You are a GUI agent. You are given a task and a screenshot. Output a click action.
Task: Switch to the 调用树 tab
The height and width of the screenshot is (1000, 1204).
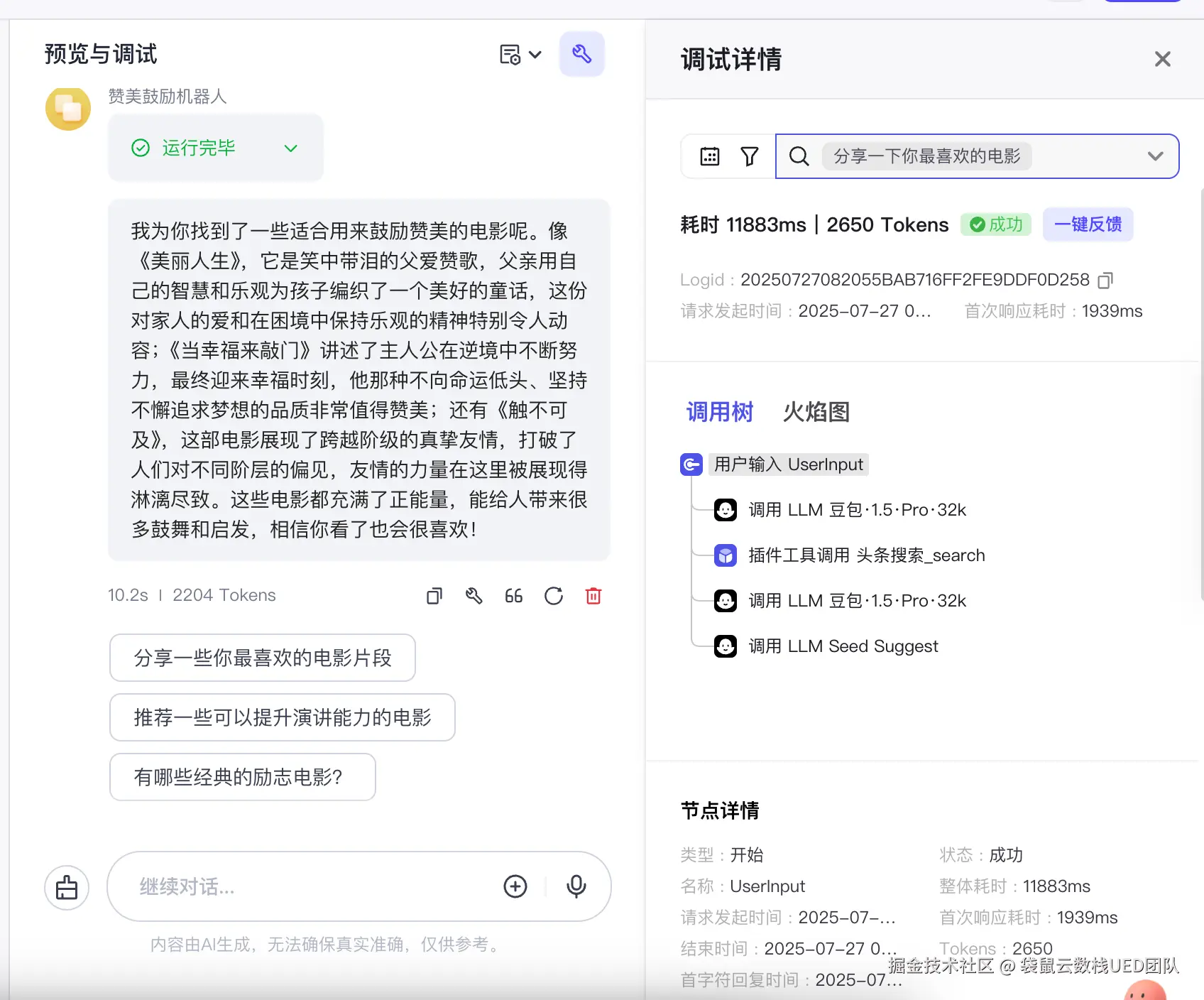(x=720, y=412)
